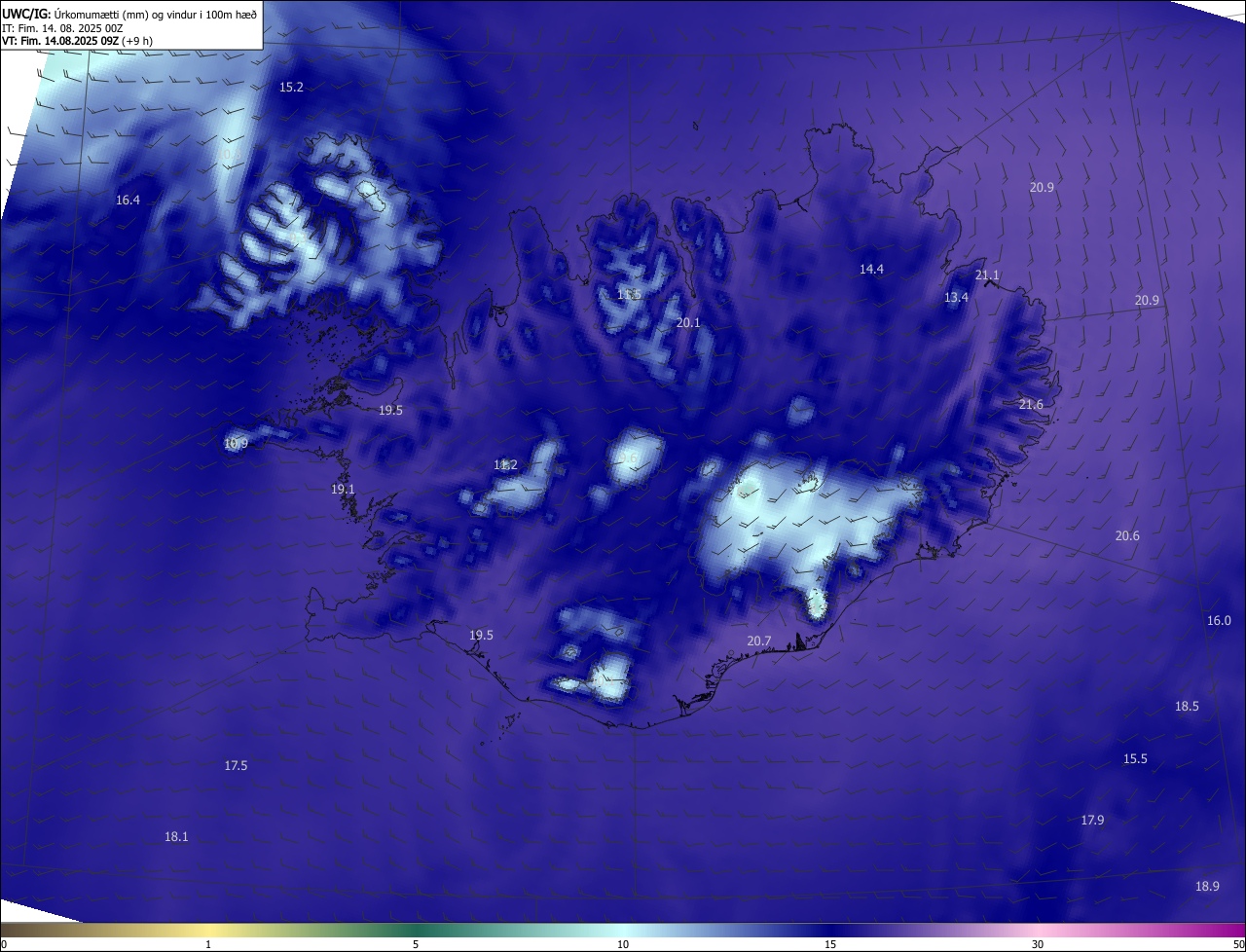
Task: Click the '15' legend tick label
Action: [x=830, y=944]
